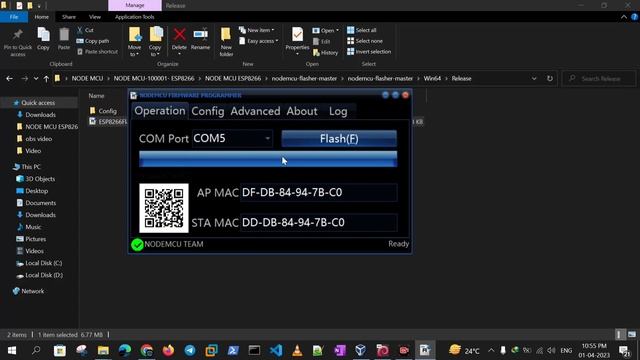Open the Log tab in programmer
640x360 pixels.
click(338, 111)
